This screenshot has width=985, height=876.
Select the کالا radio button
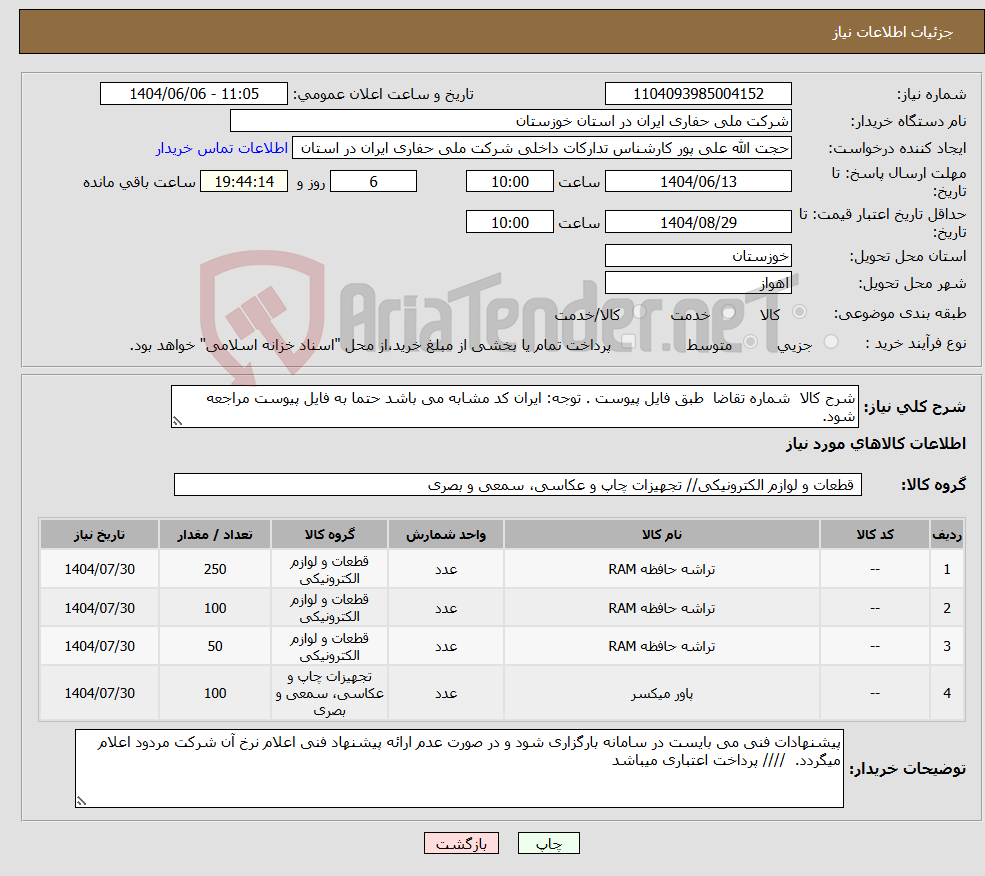click(799, 311)
